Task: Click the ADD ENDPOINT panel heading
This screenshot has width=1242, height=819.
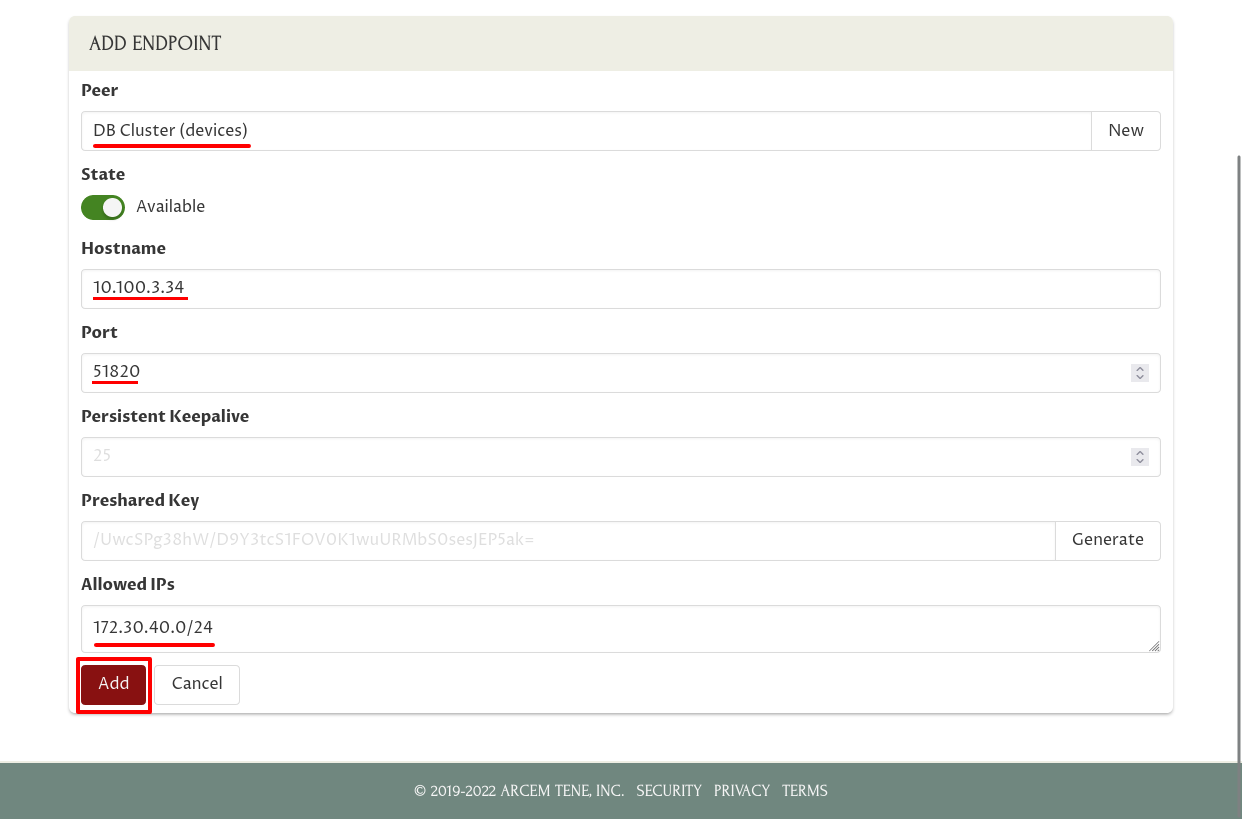Action: point(155,44)
